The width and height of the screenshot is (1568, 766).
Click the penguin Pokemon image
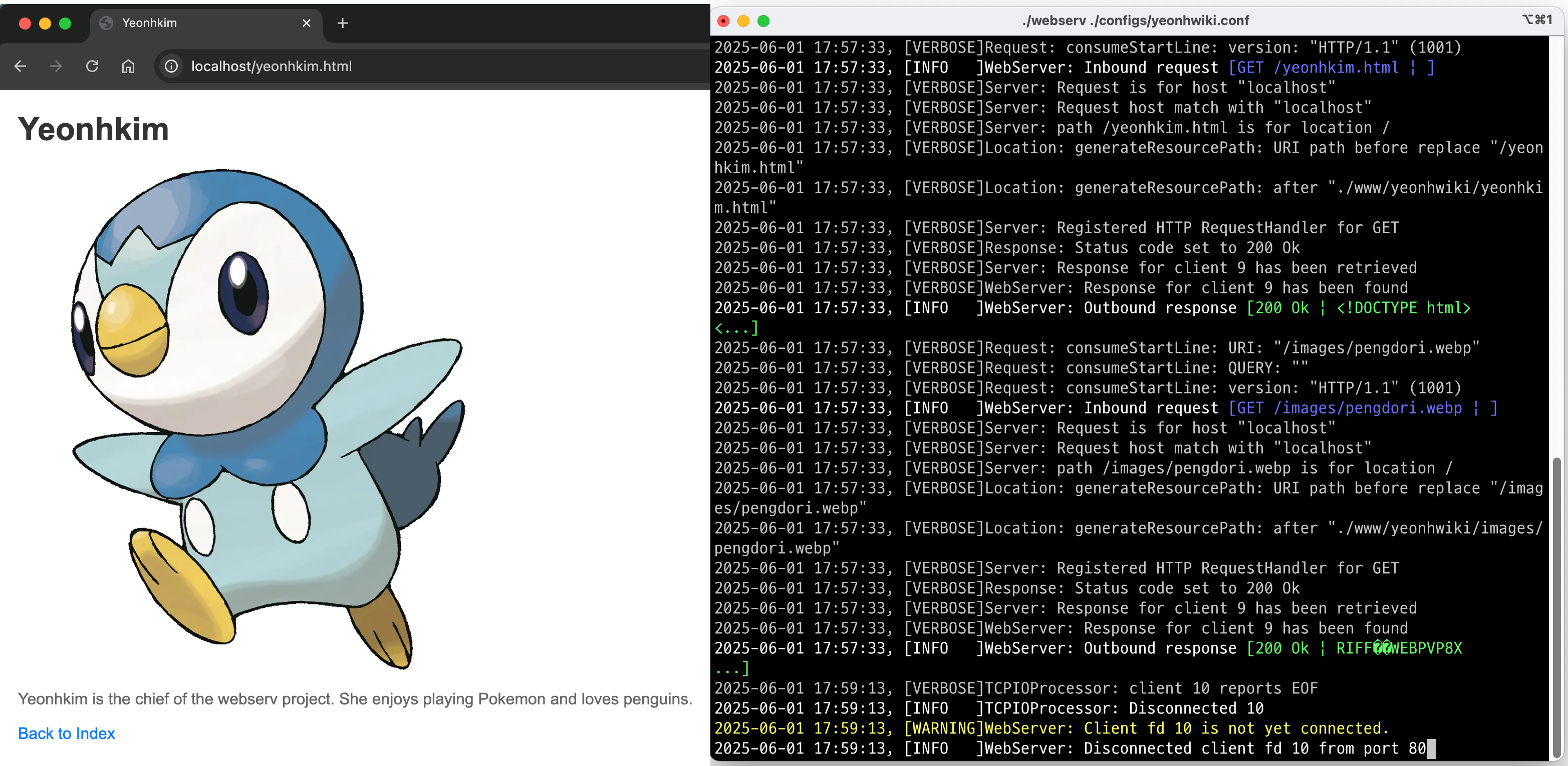tap(269, 420)
